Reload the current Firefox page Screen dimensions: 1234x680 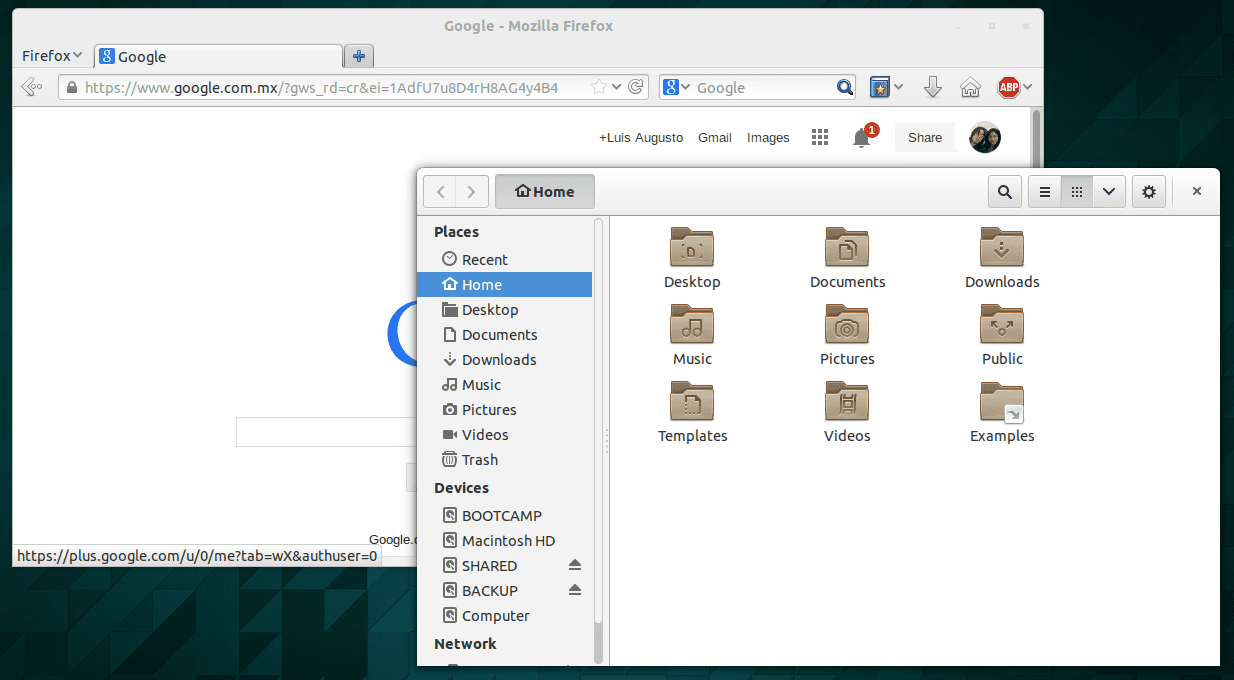636,87
